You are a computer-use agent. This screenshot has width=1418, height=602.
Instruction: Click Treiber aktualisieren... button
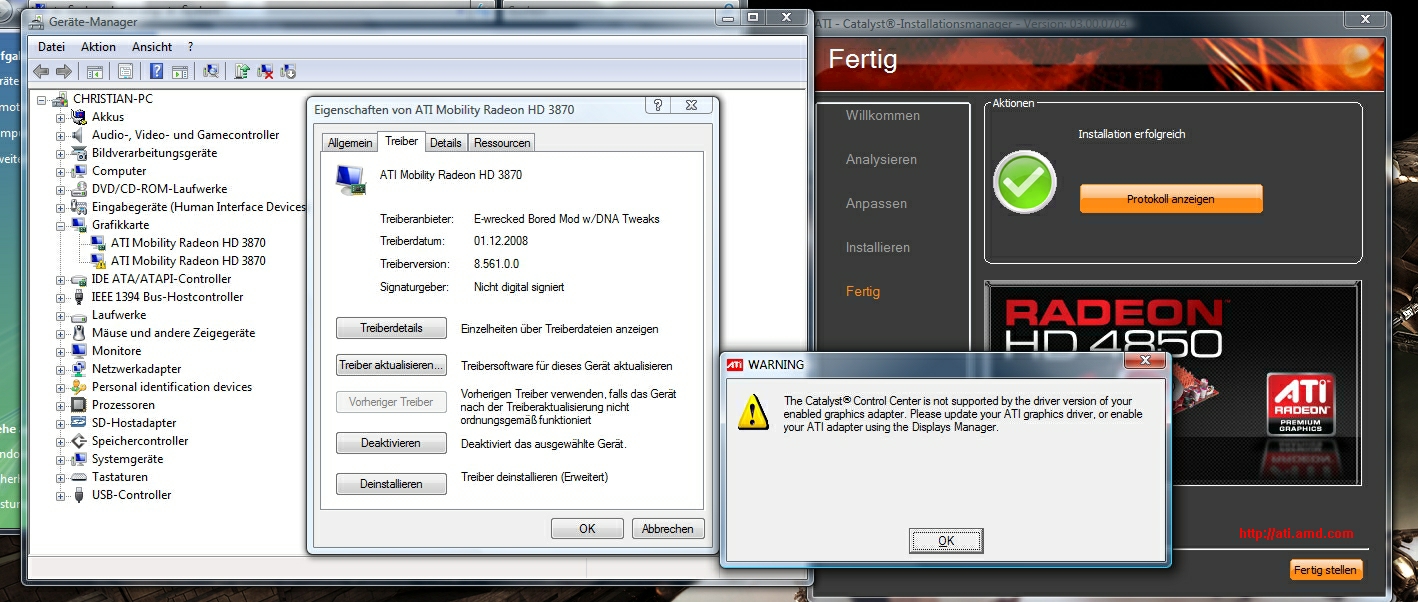pyautogui.click(x=390, y=366)
